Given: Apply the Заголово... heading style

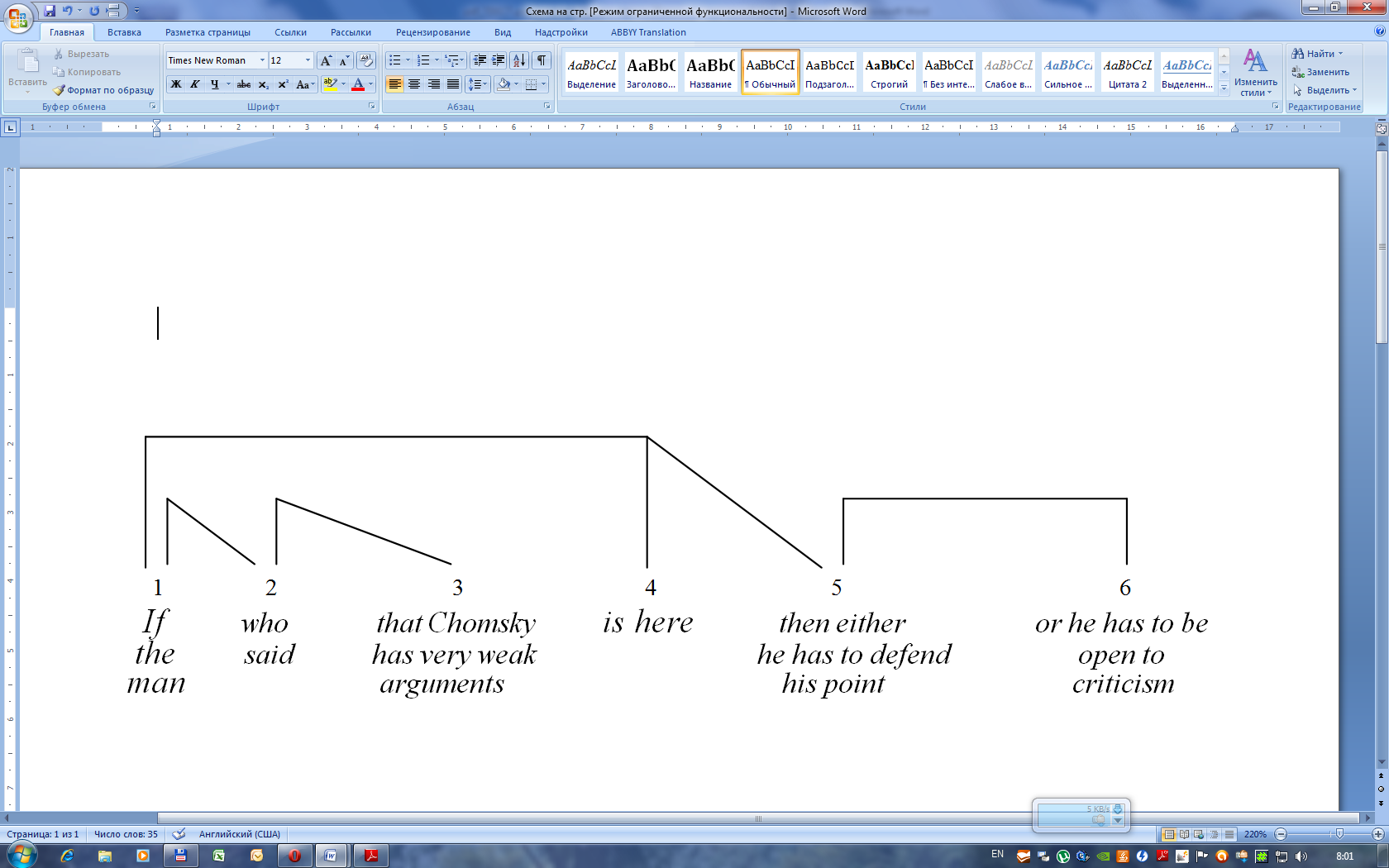Looking at the screenshot, I should point(651,72).
